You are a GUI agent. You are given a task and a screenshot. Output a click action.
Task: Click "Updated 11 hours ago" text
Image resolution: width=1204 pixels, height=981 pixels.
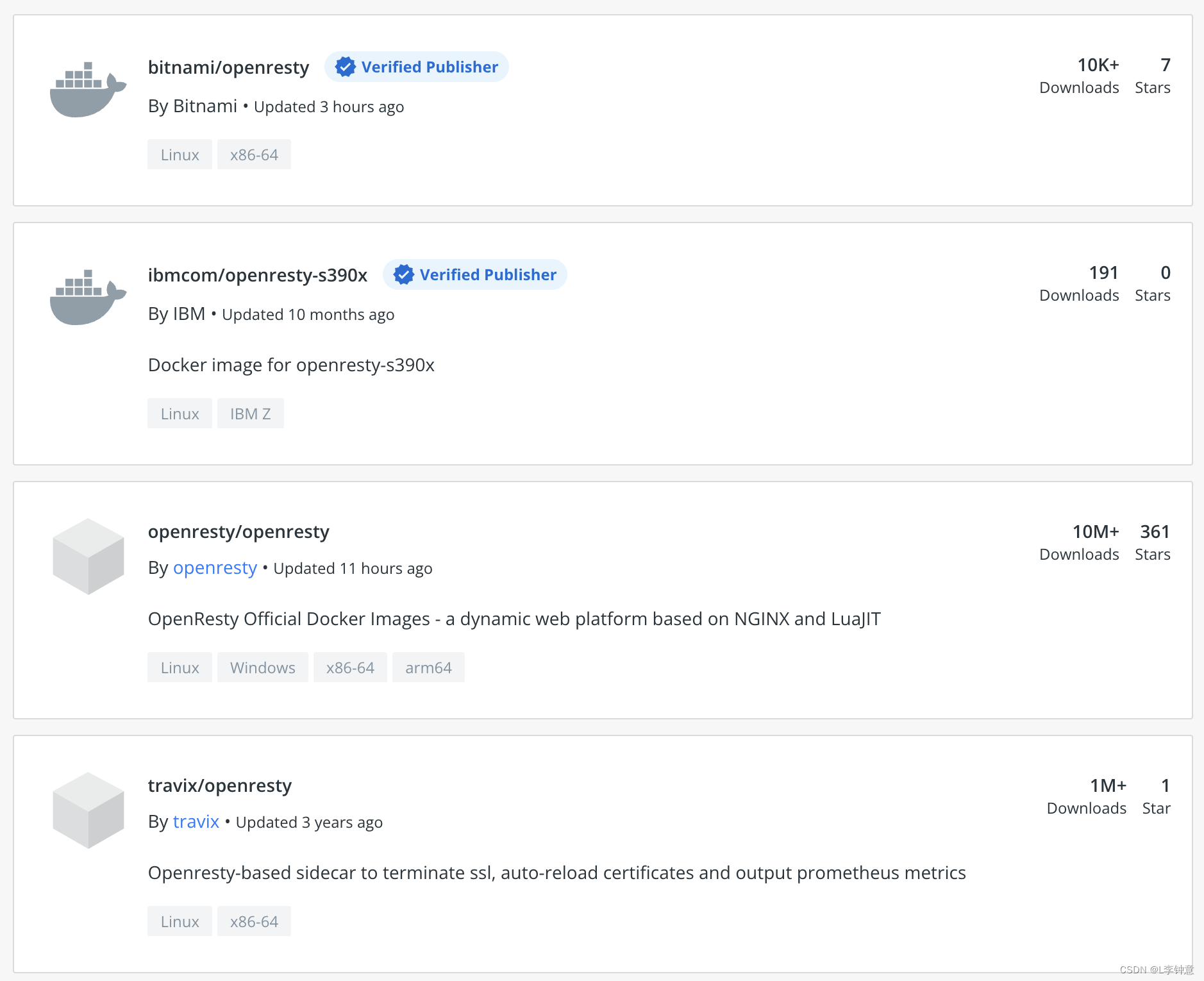coord(353,568)
